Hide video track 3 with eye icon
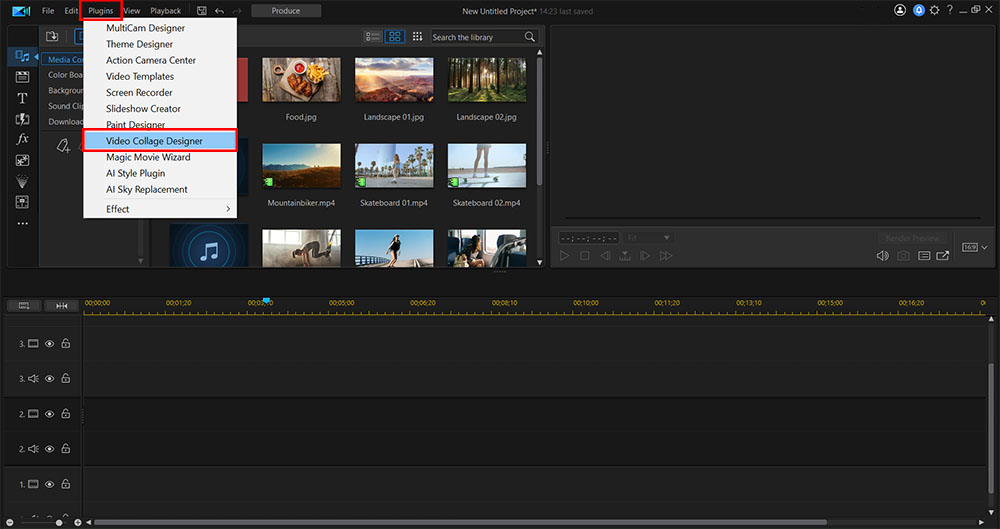The width and height of the screenshot is (1000, 529). point(49,343)
